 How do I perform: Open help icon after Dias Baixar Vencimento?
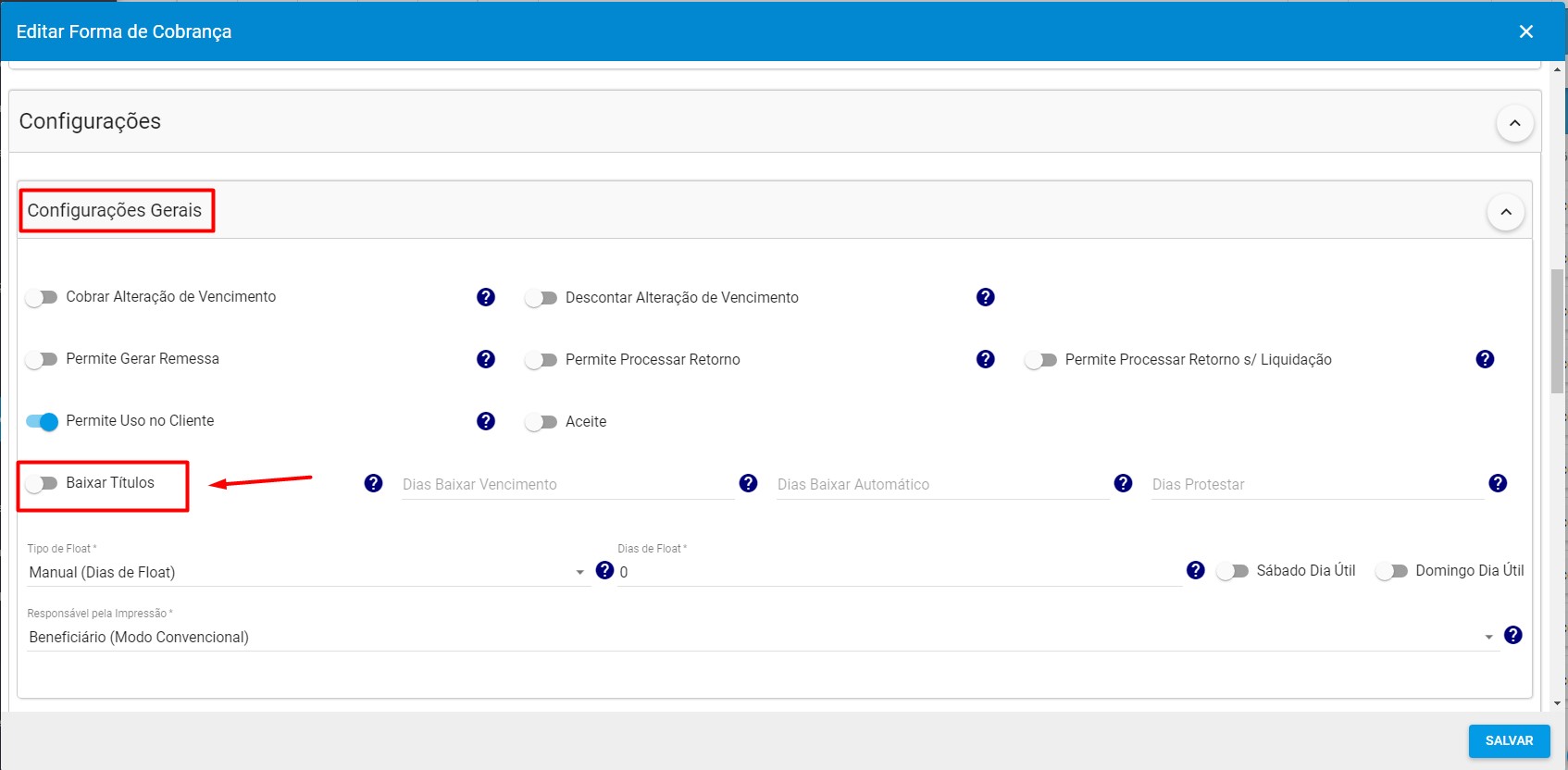749,483
